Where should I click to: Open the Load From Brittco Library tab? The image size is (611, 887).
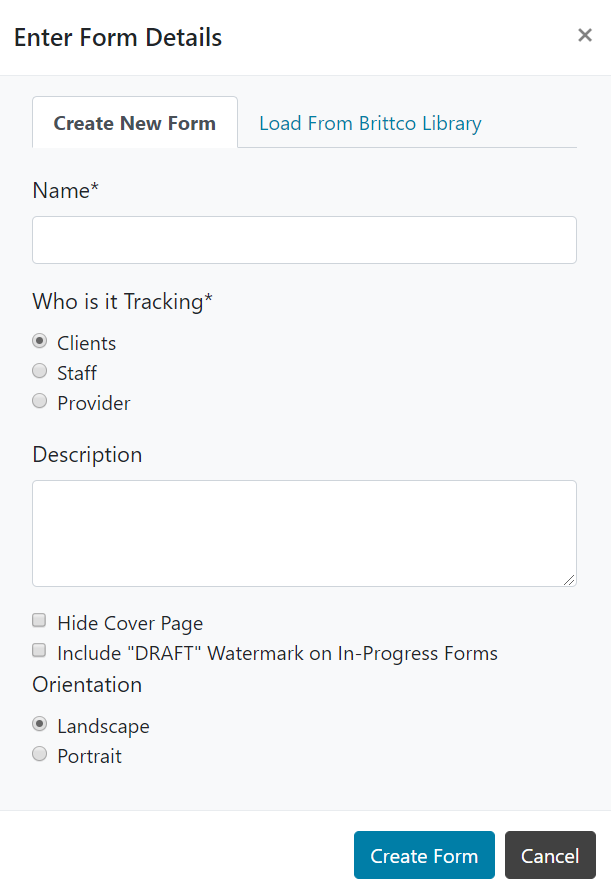[x=370, y=123]
